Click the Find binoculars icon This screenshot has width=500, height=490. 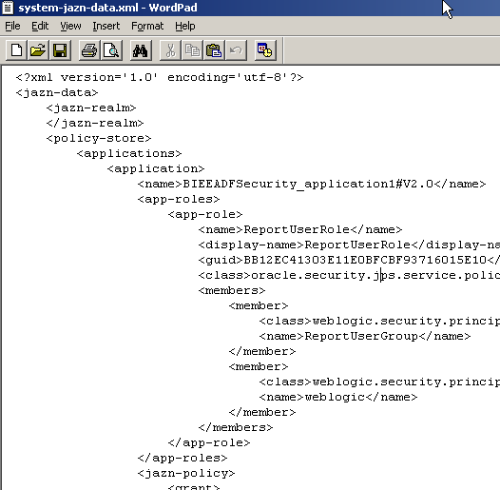pyautogui.click(x=140, y=51)
